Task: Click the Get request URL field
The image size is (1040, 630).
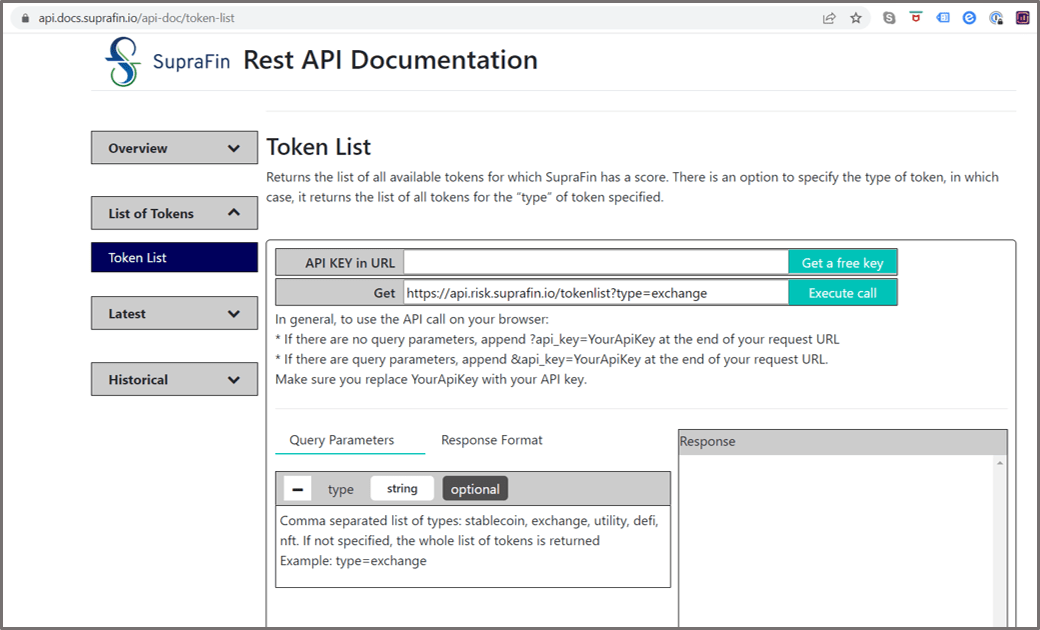Action: click(596, 293)
